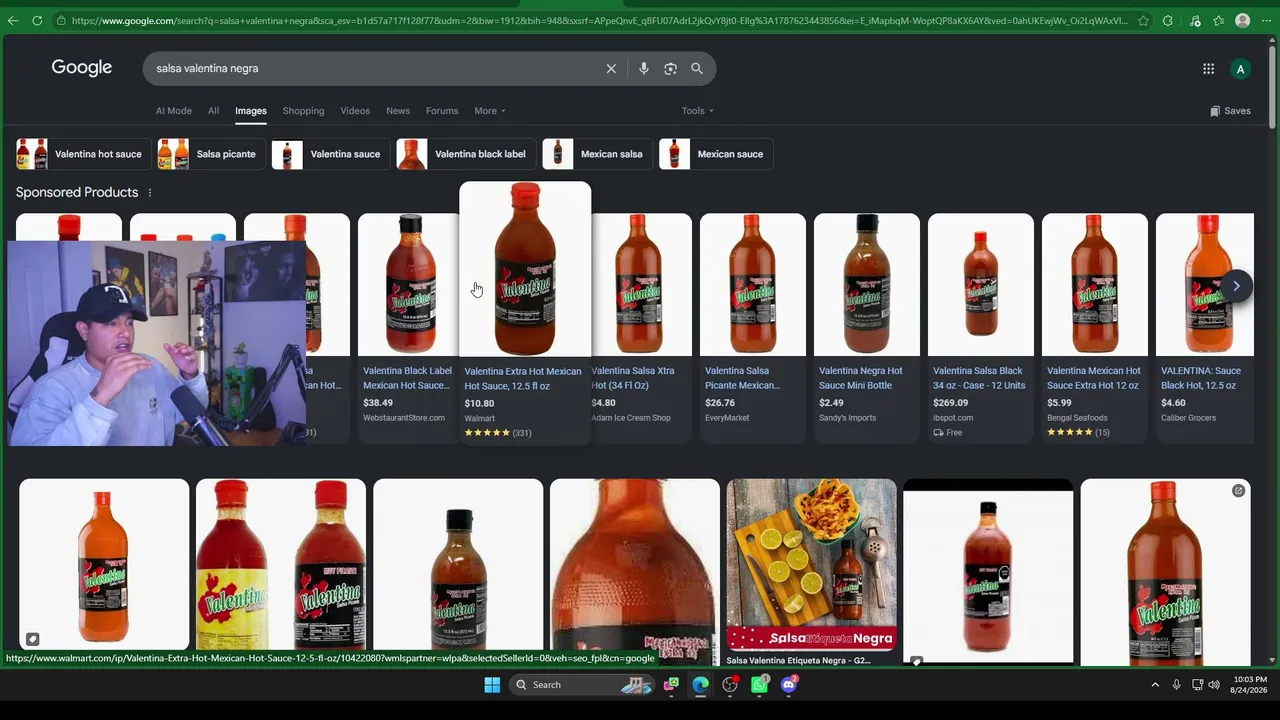Open Valentina Black Label WebstaurantStore product

coord(411,327)
